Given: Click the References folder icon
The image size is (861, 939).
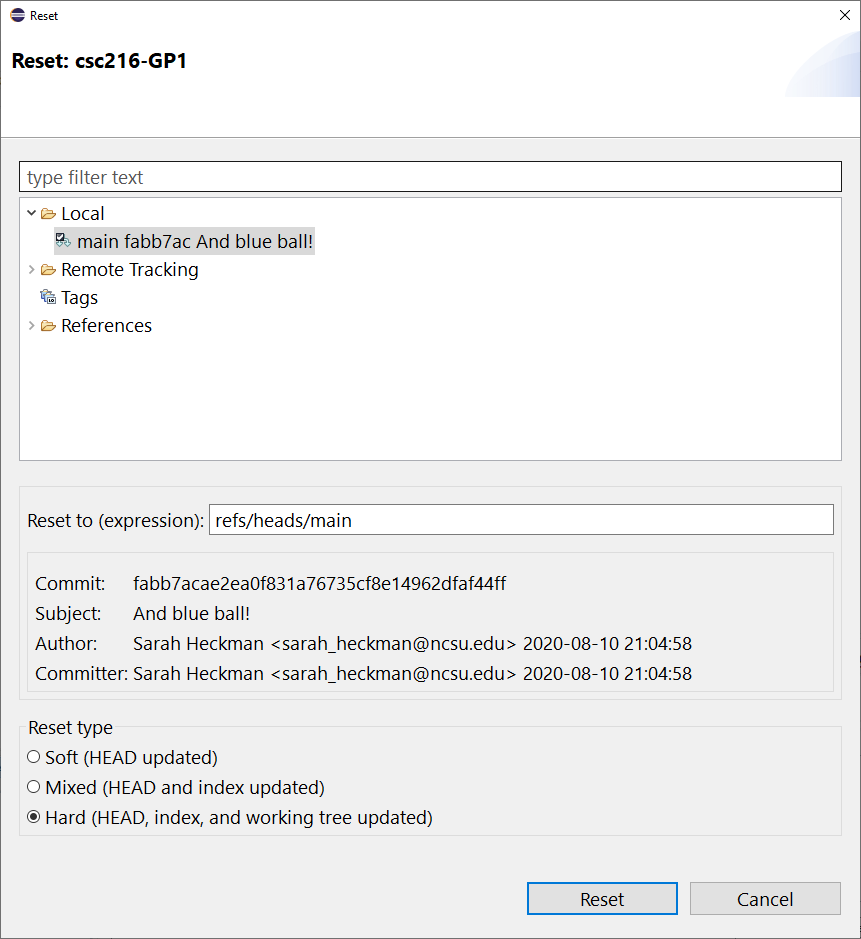Looking at the screenshot, I should pyautogui.click(x=48, y=326).
